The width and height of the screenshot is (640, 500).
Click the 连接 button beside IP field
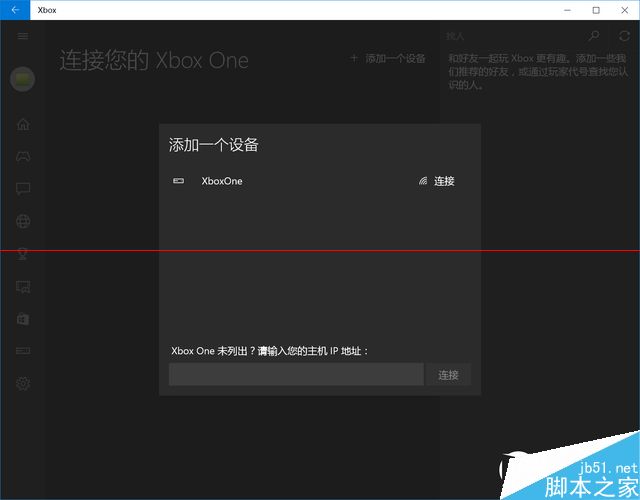click(x=449, y=375)
